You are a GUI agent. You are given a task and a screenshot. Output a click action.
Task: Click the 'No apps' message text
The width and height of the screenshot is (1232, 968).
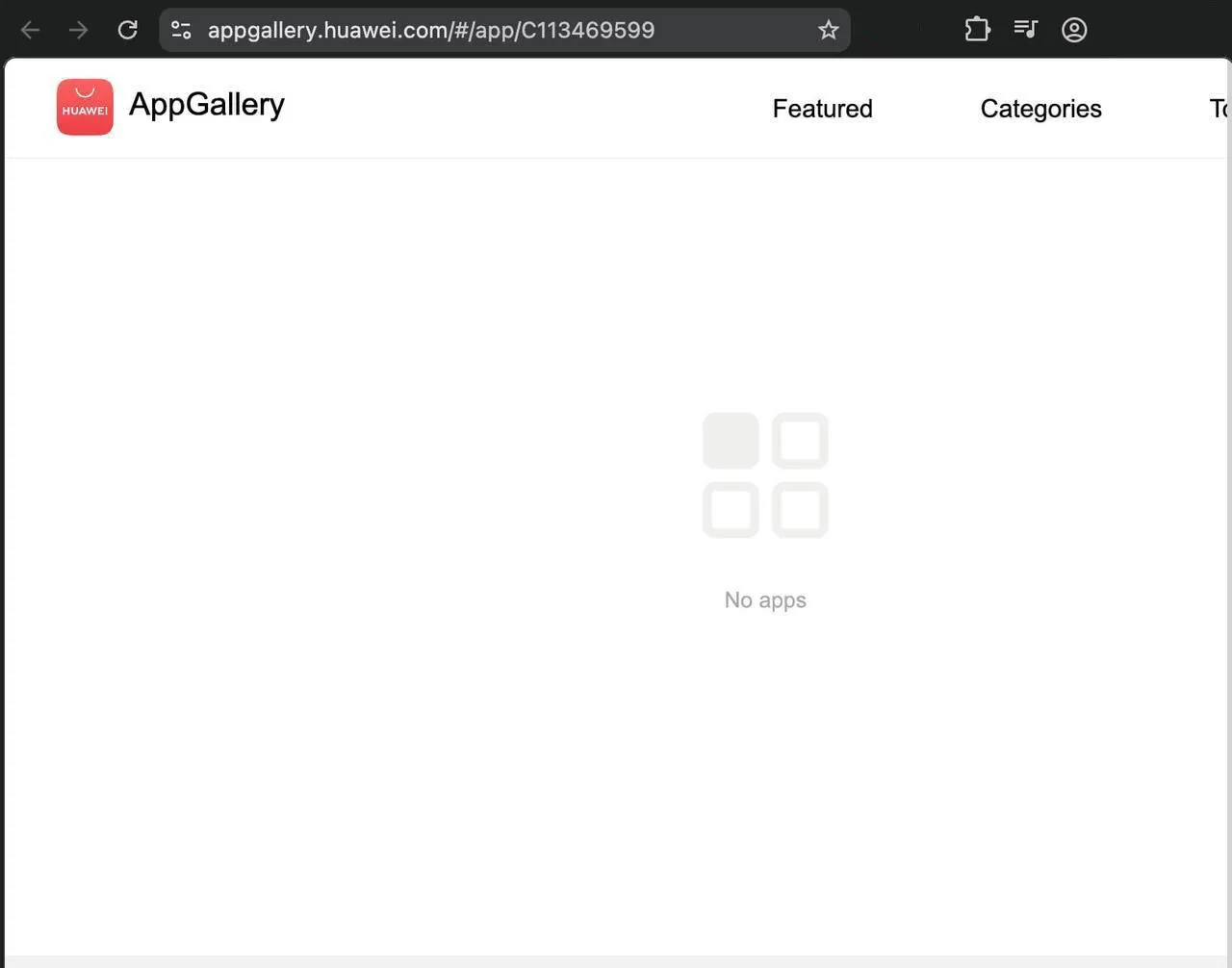[x=765, y=600]
